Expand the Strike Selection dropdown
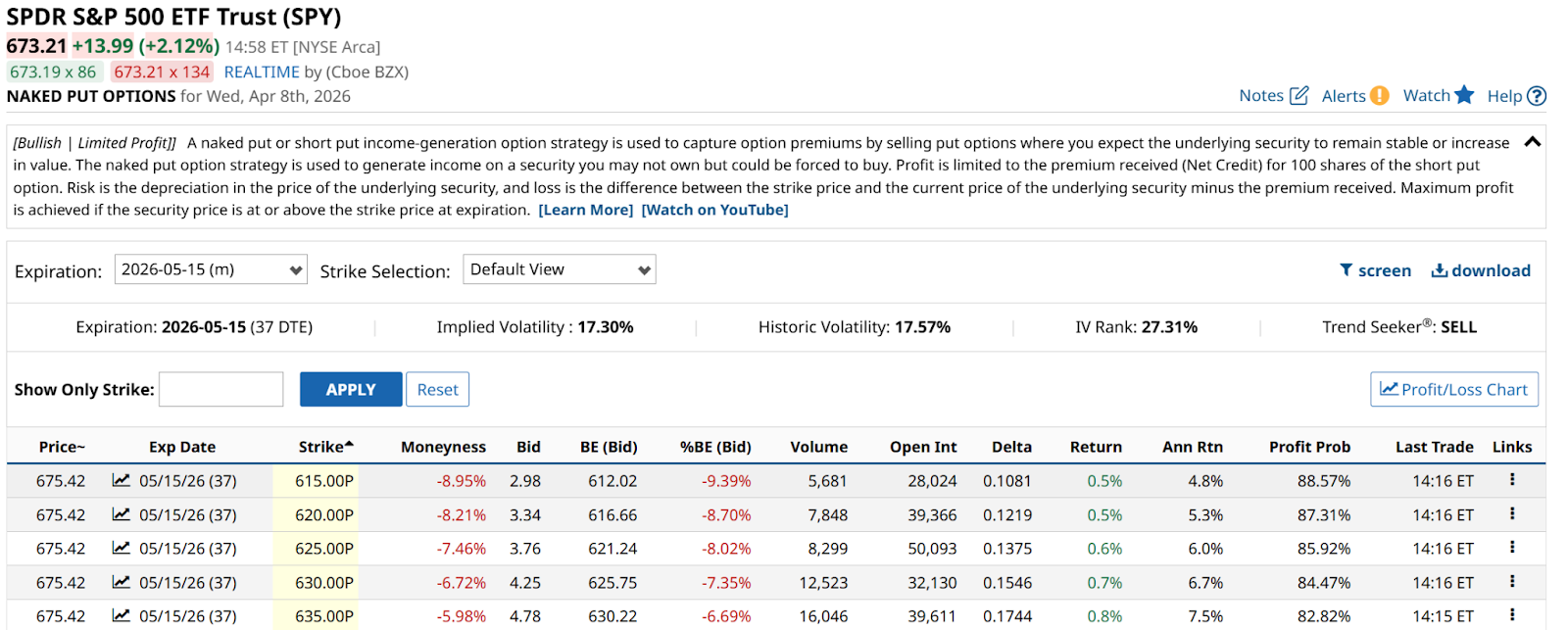1568x630 pixels. (x=559, y=269)
